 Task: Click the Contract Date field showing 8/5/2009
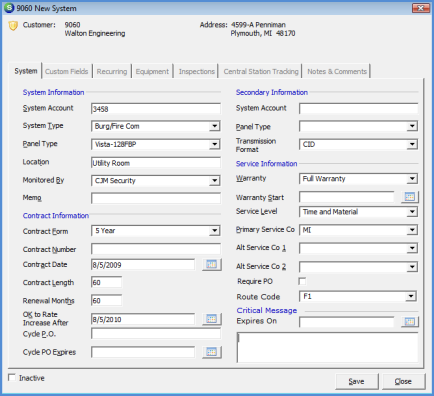click(x=143, y=265)
